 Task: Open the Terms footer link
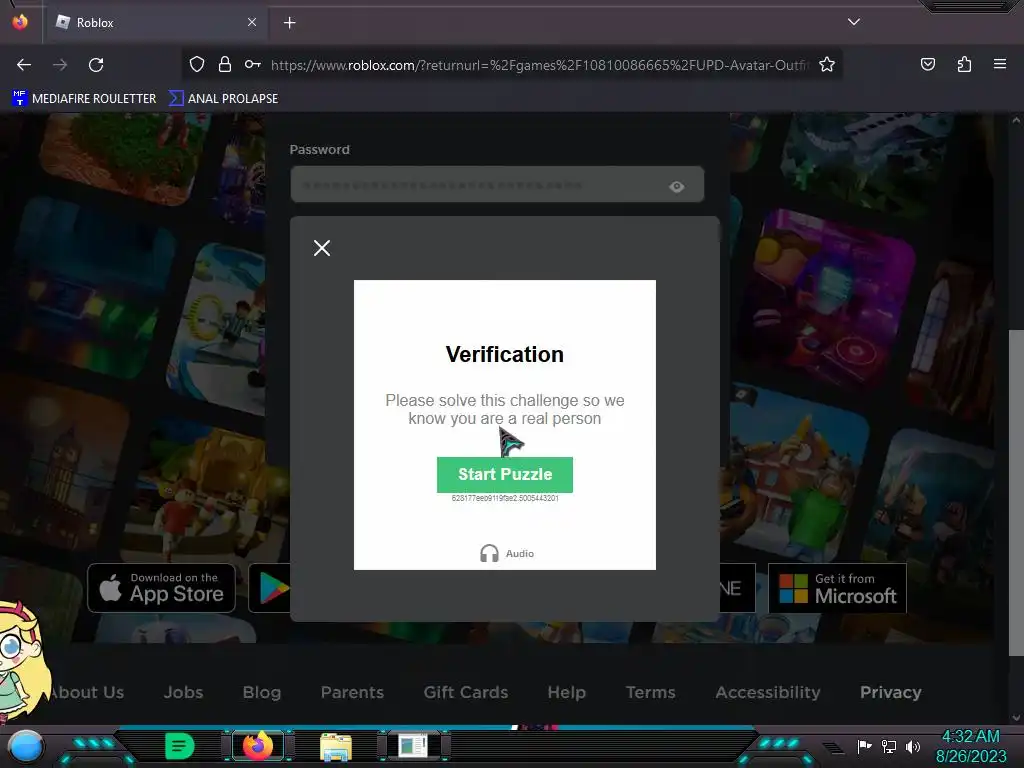[x=650, y=692]
